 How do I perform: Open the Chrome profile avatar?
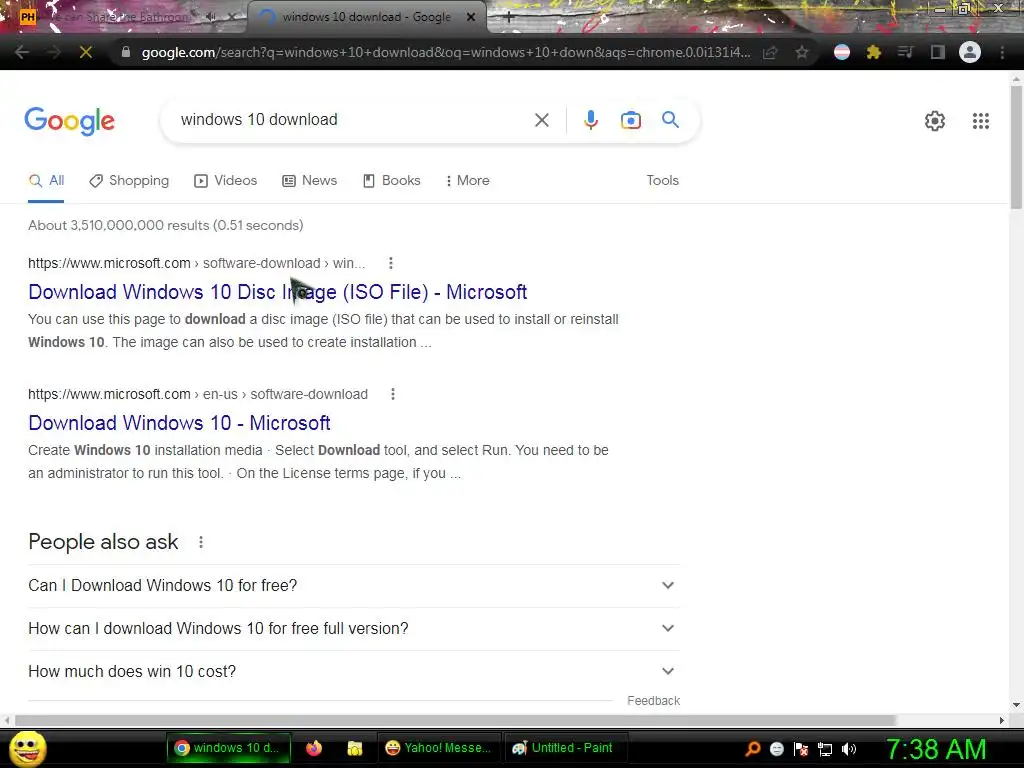point(970,52)
